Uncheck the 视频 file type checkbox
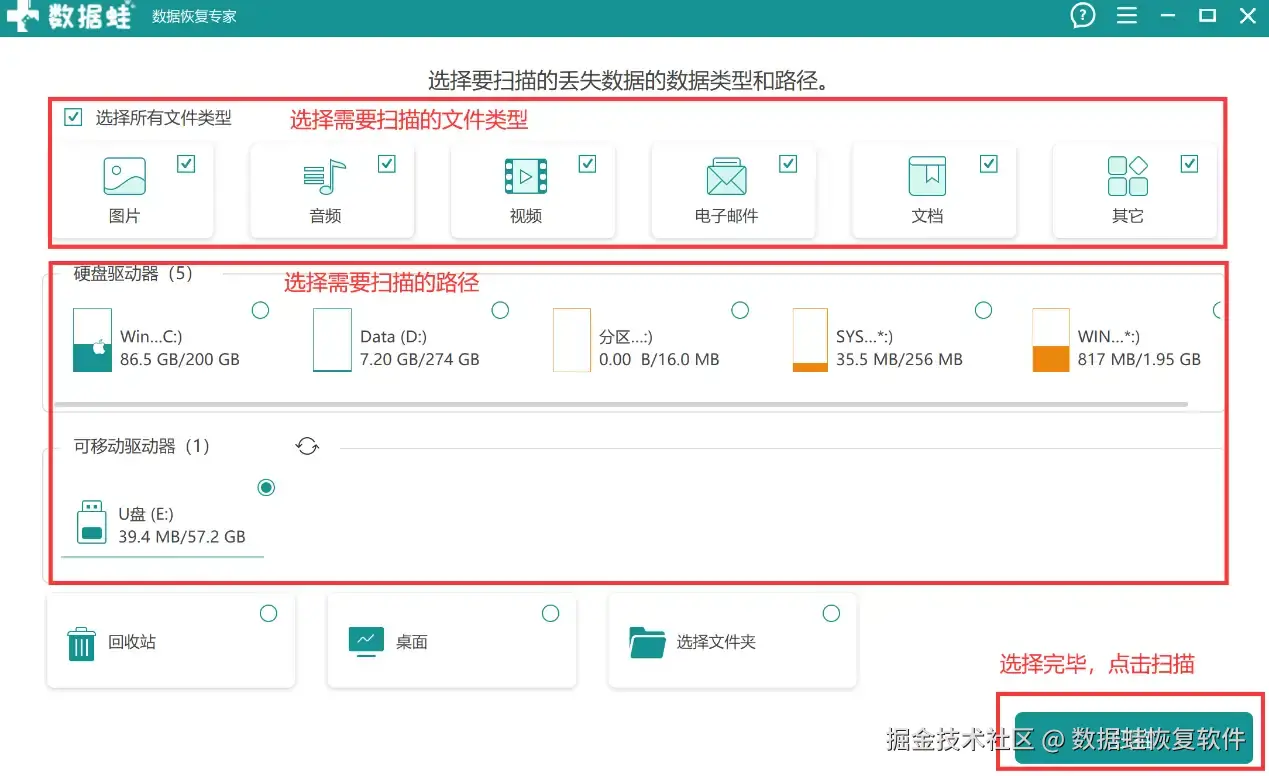This screenshot has width=1269, height=776. (587, 164)
